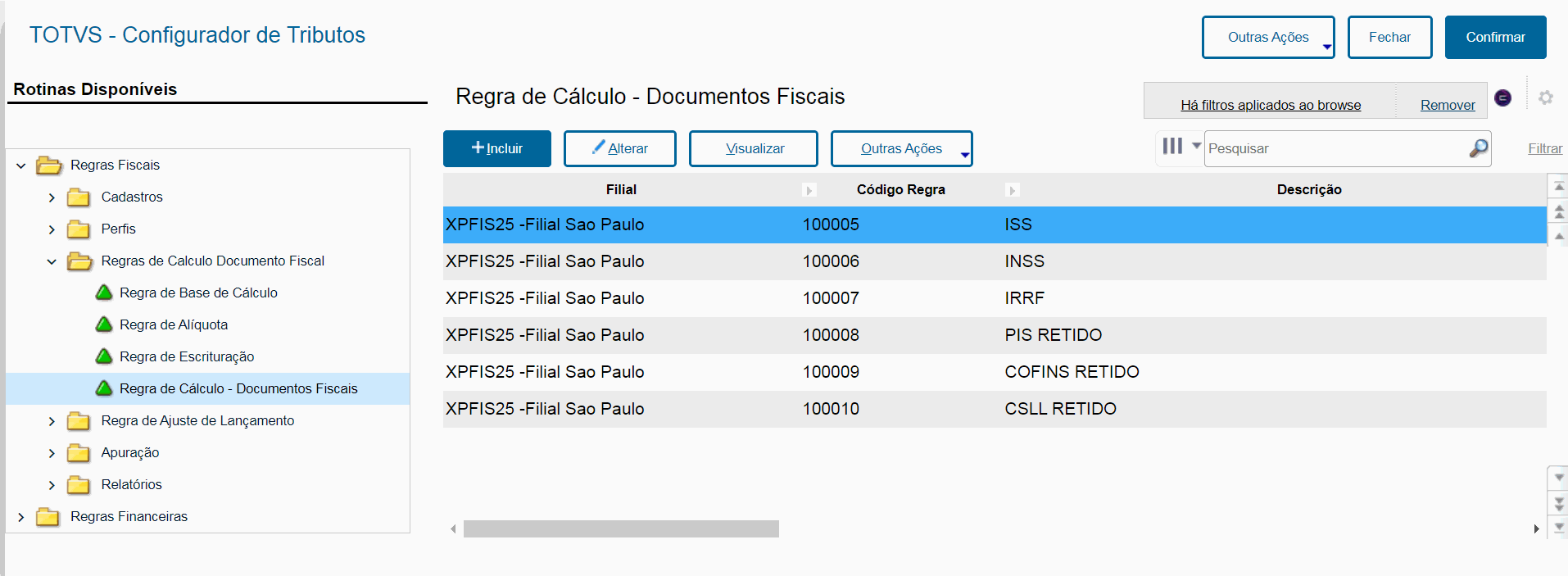Viewport: 1568px width, 576px height.
Task: Click the horizontal scrollbar thumb
Action: point(621,529)
